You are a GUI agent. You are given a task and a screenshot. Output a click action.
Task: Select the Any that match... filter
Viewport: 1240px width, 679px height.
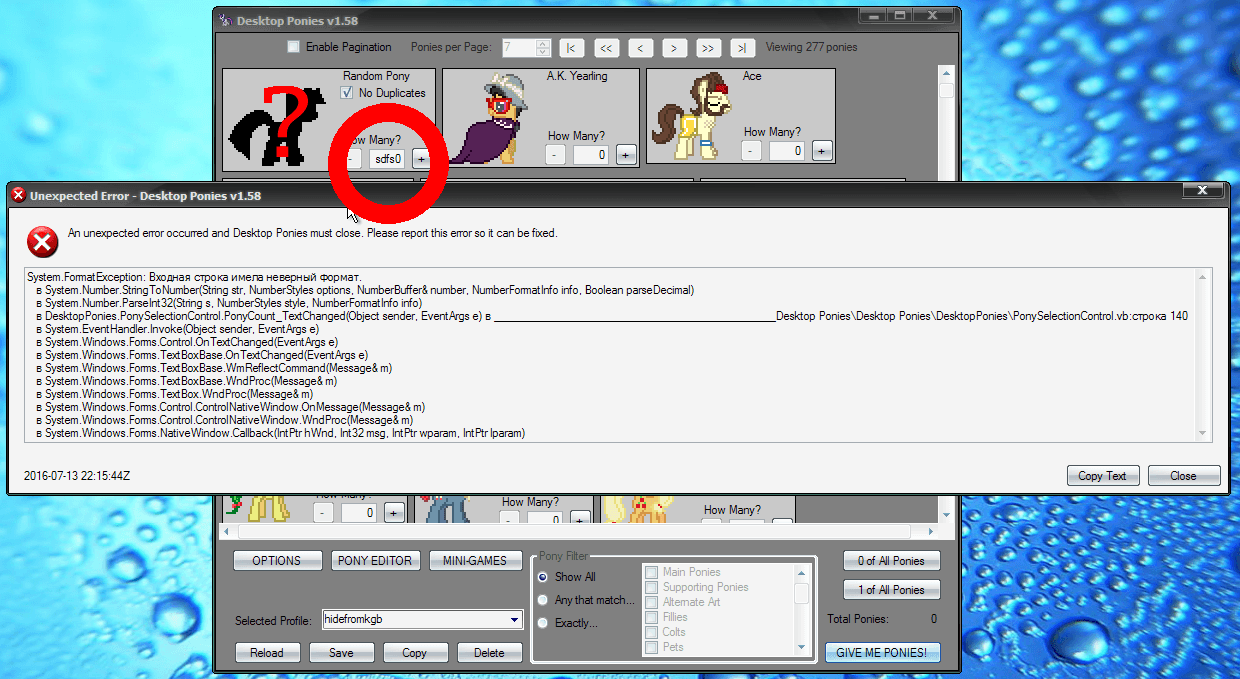(543, 600)
